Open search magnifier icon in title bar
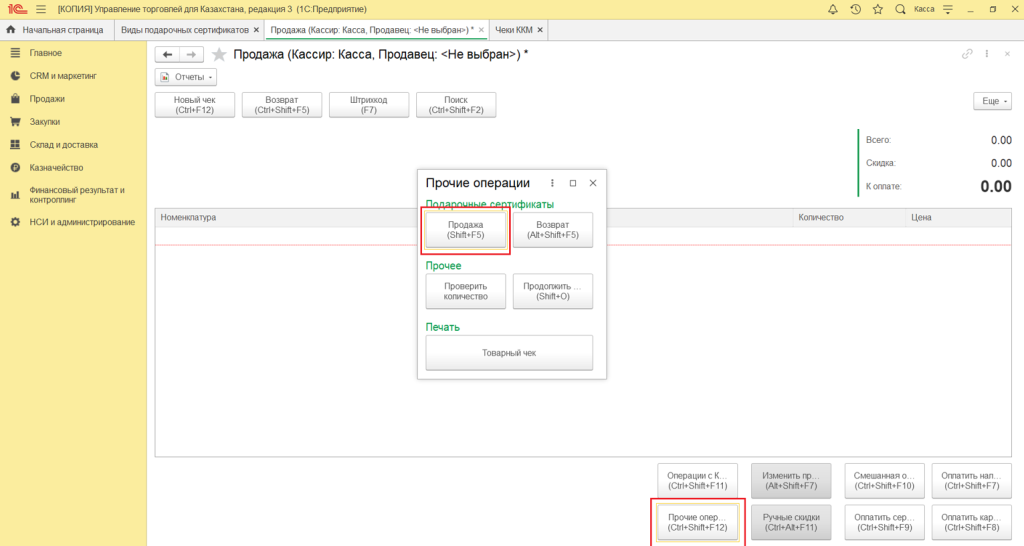1024x546 pixels. point(900,9)
